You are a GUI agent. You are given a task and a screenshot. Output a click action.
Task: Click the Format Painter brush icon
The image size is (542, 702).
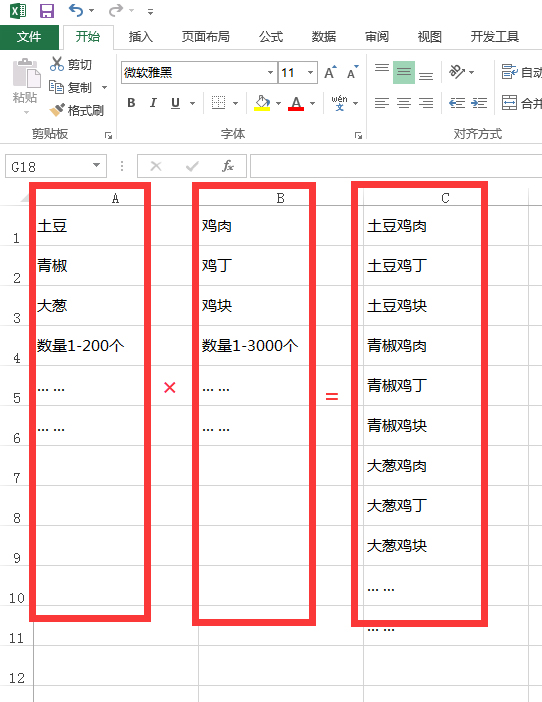(x=57, y=110)
